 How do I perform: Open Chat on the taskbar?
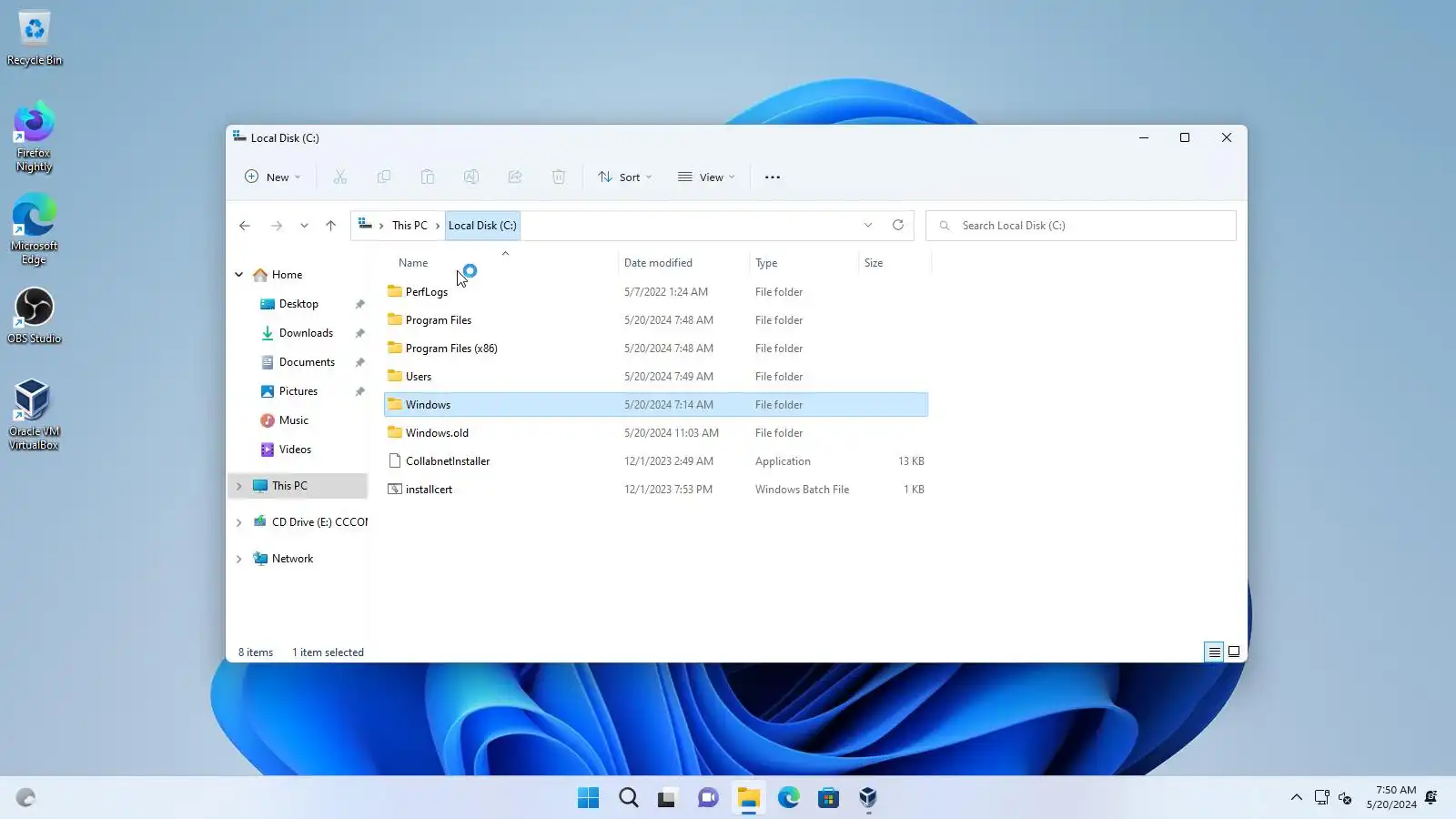[708, 798]
